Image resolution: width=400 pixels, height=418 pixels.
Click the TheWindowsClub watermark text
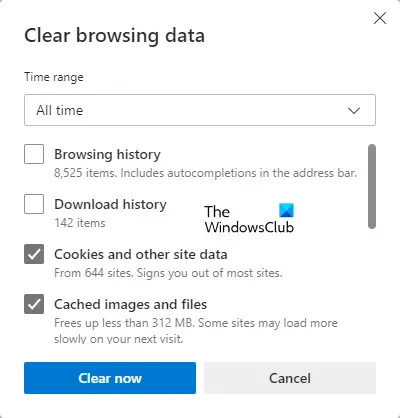click(249, 219)
